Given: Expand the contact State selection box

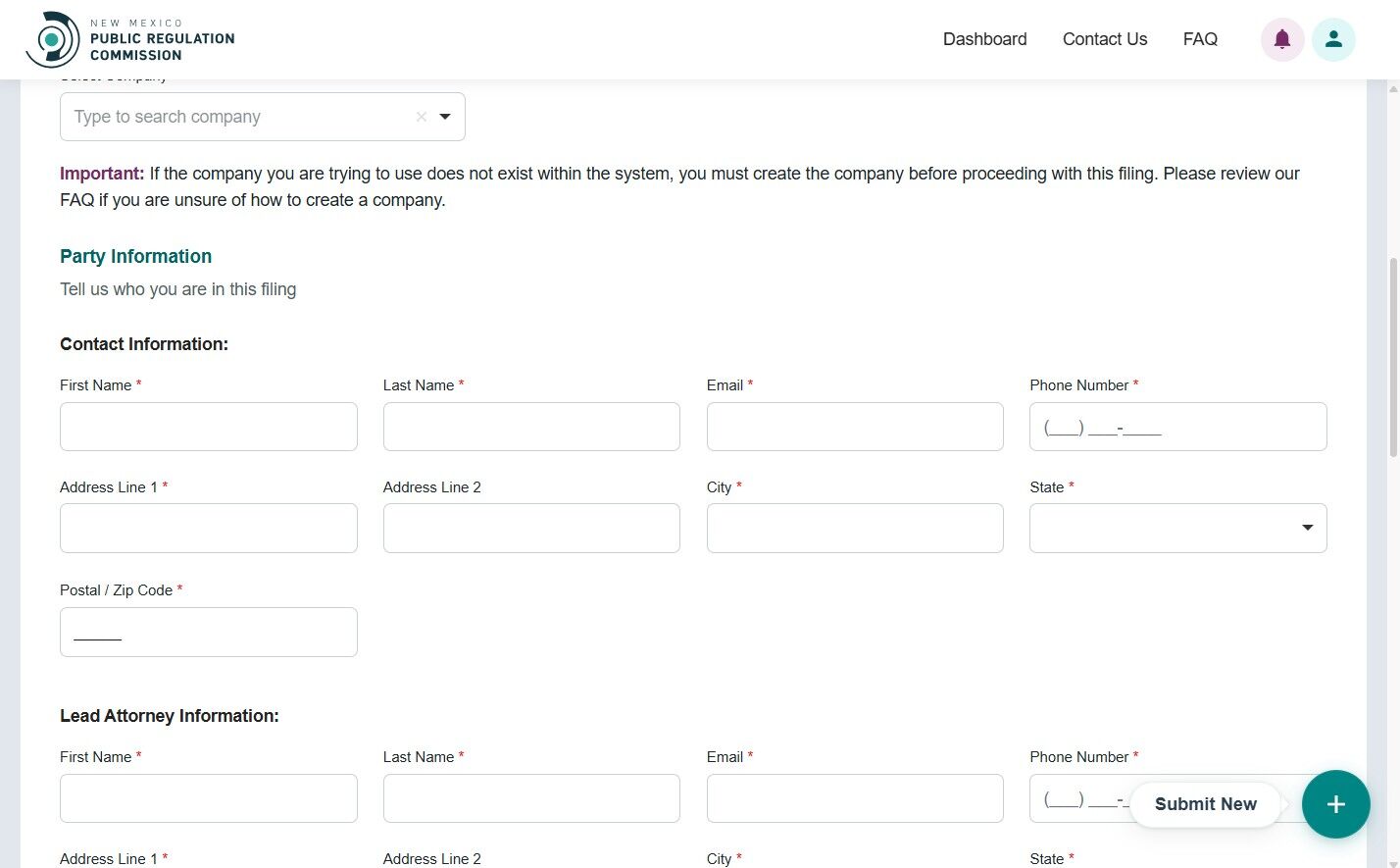Looking at the screenshot, I should tap(1176, 527).
